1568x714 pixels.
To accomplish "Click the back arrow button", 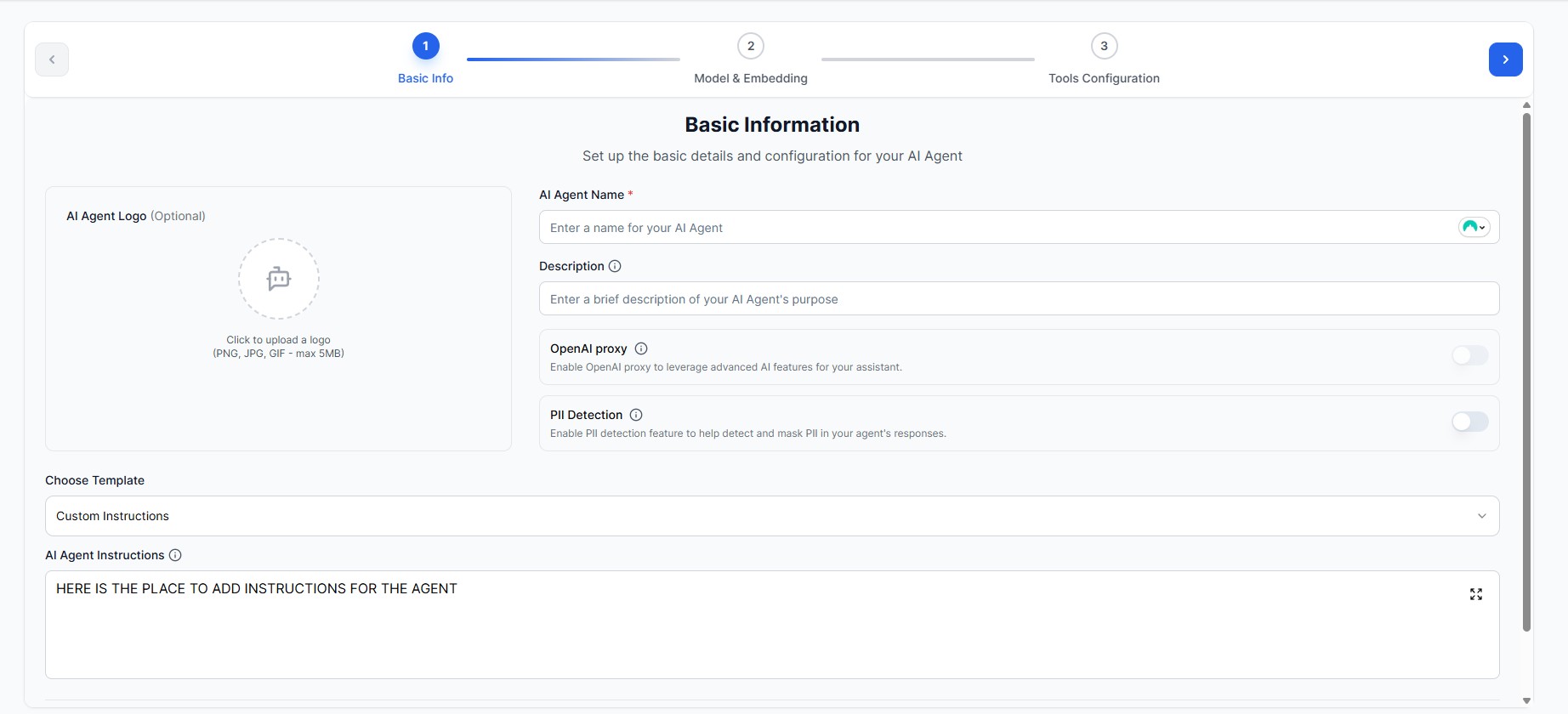I will coord(52,59).
